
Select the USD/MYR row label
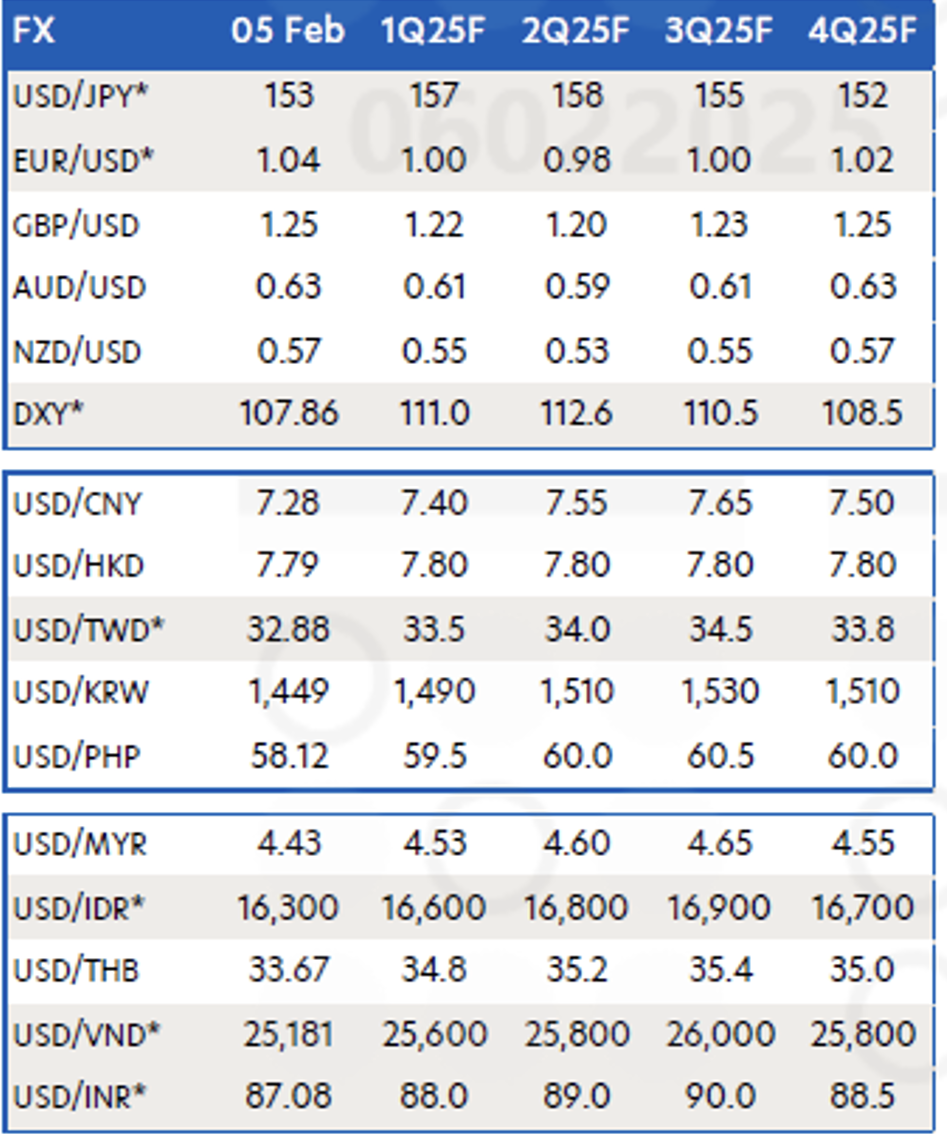(x=80, y=844)
